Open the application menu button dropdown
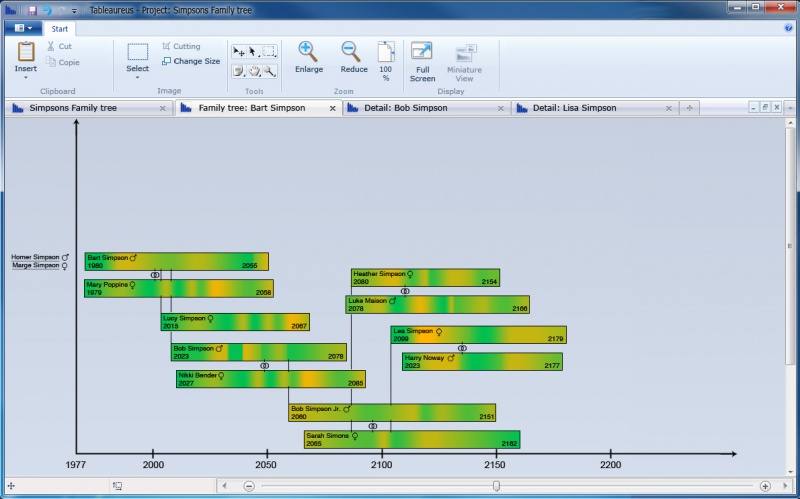Image resolution: width=800 pixels, height=499 pixels. [x=22, y=29]
